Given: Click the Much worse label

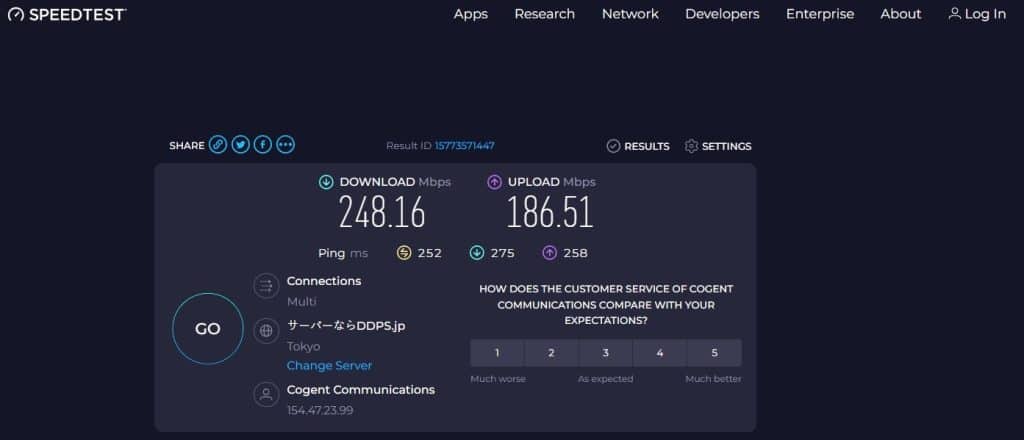Looking at the screenshot, I should click(498, 379).
